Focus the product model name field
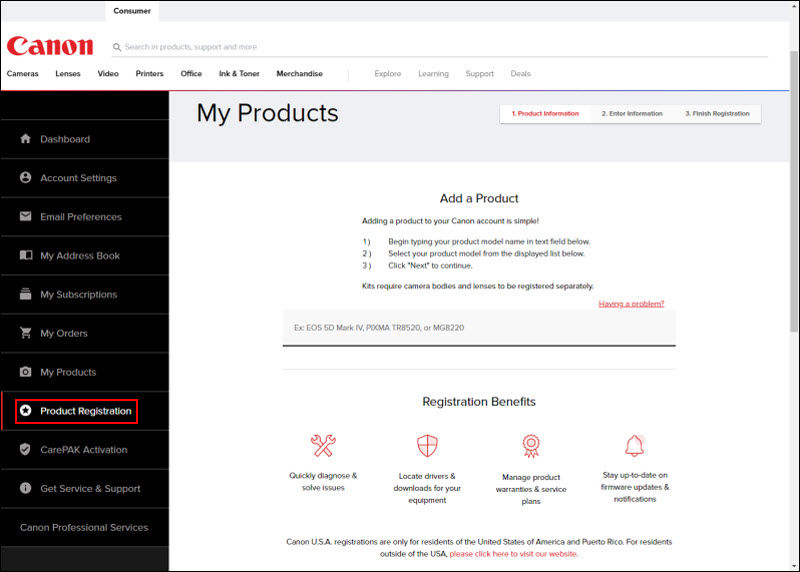Viewport: 800px width, 572px height. click(x=478, y=328)
